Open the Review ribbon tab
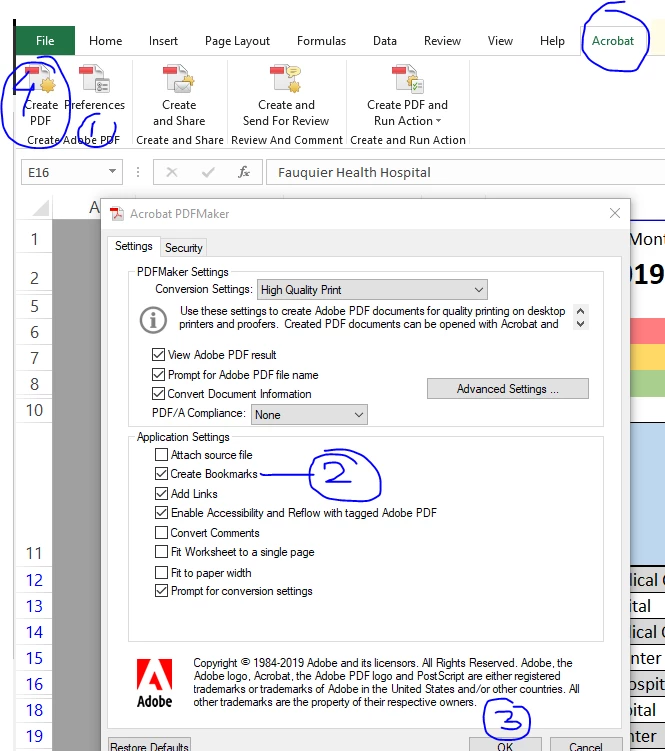 [442, 41]
